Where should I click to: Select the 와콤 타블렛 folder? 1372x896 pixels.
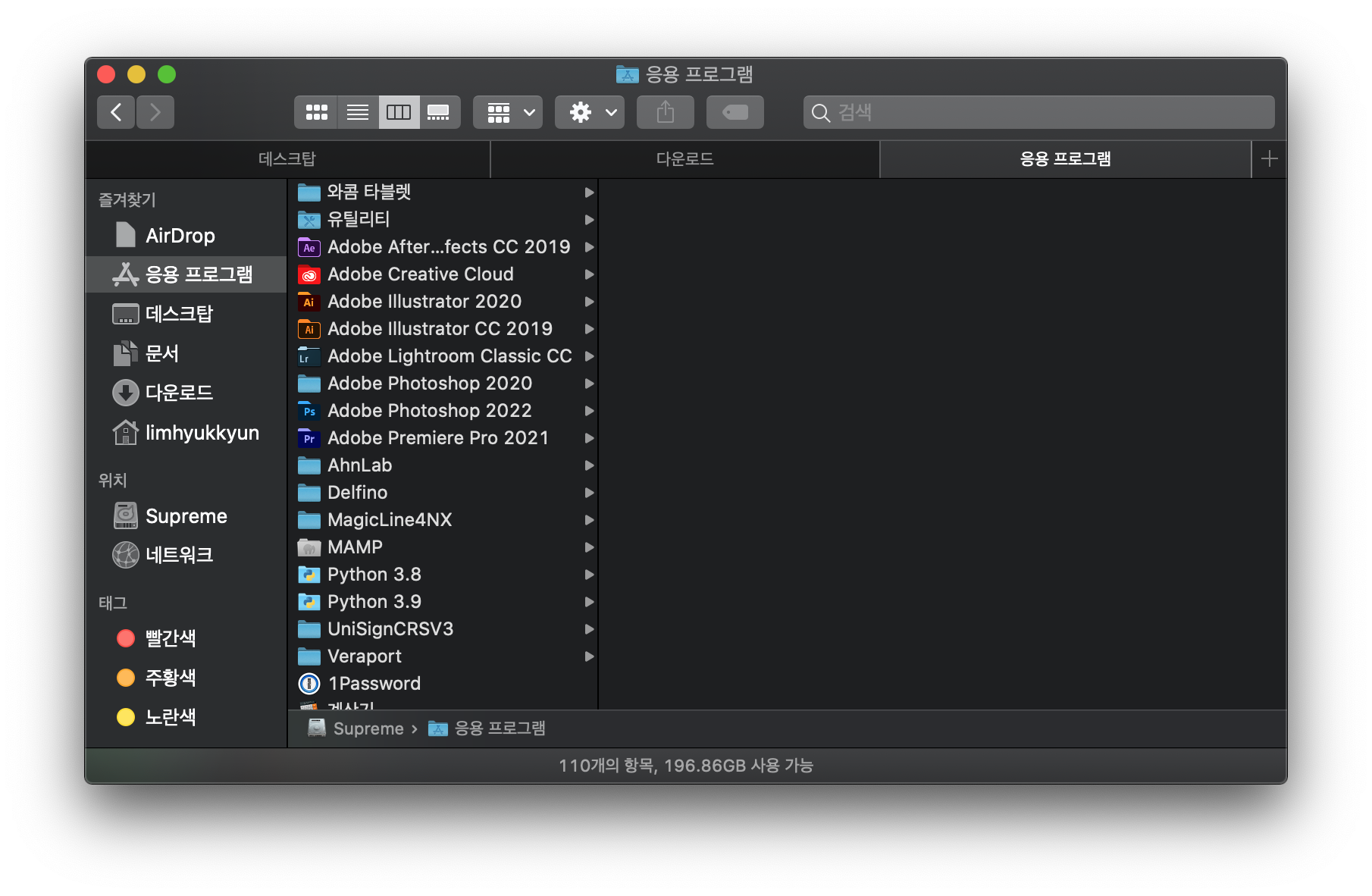point(443,193)
